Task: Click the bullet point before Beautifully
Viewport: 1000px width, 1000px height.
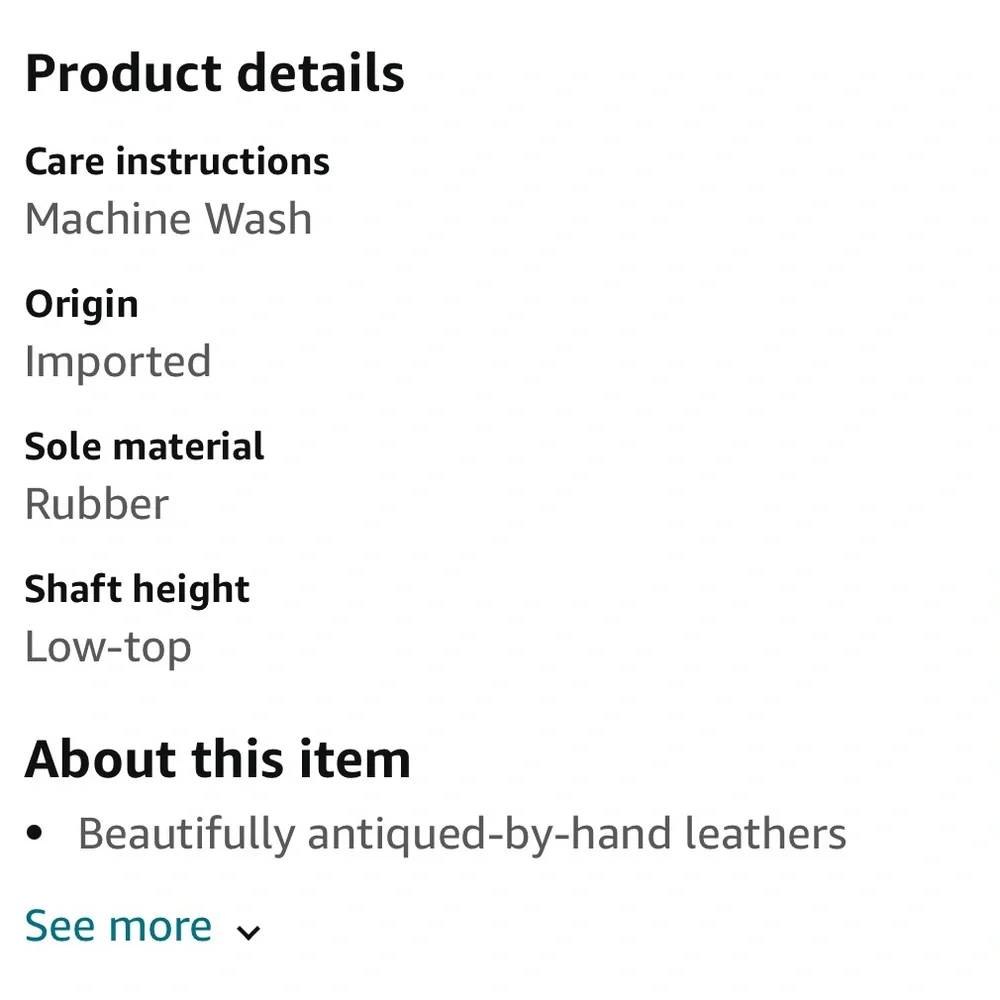Action: (x=36, y=833)
